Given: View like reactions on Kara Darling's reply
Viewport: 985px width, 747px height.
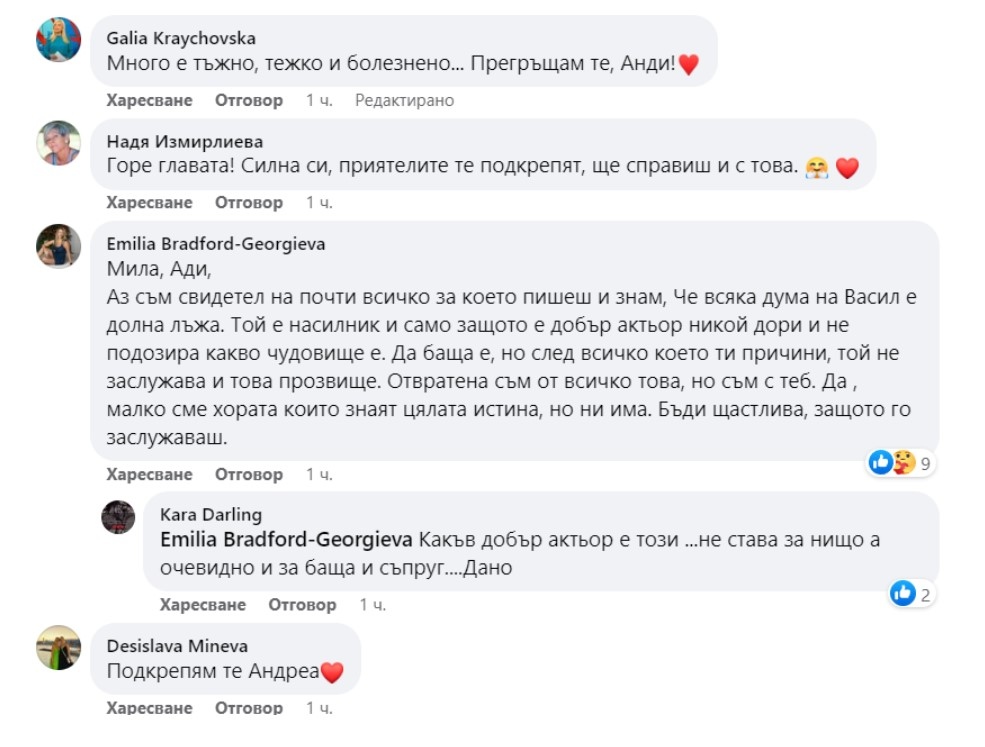Looking at the screenshot, I should [x=911, y=595].
